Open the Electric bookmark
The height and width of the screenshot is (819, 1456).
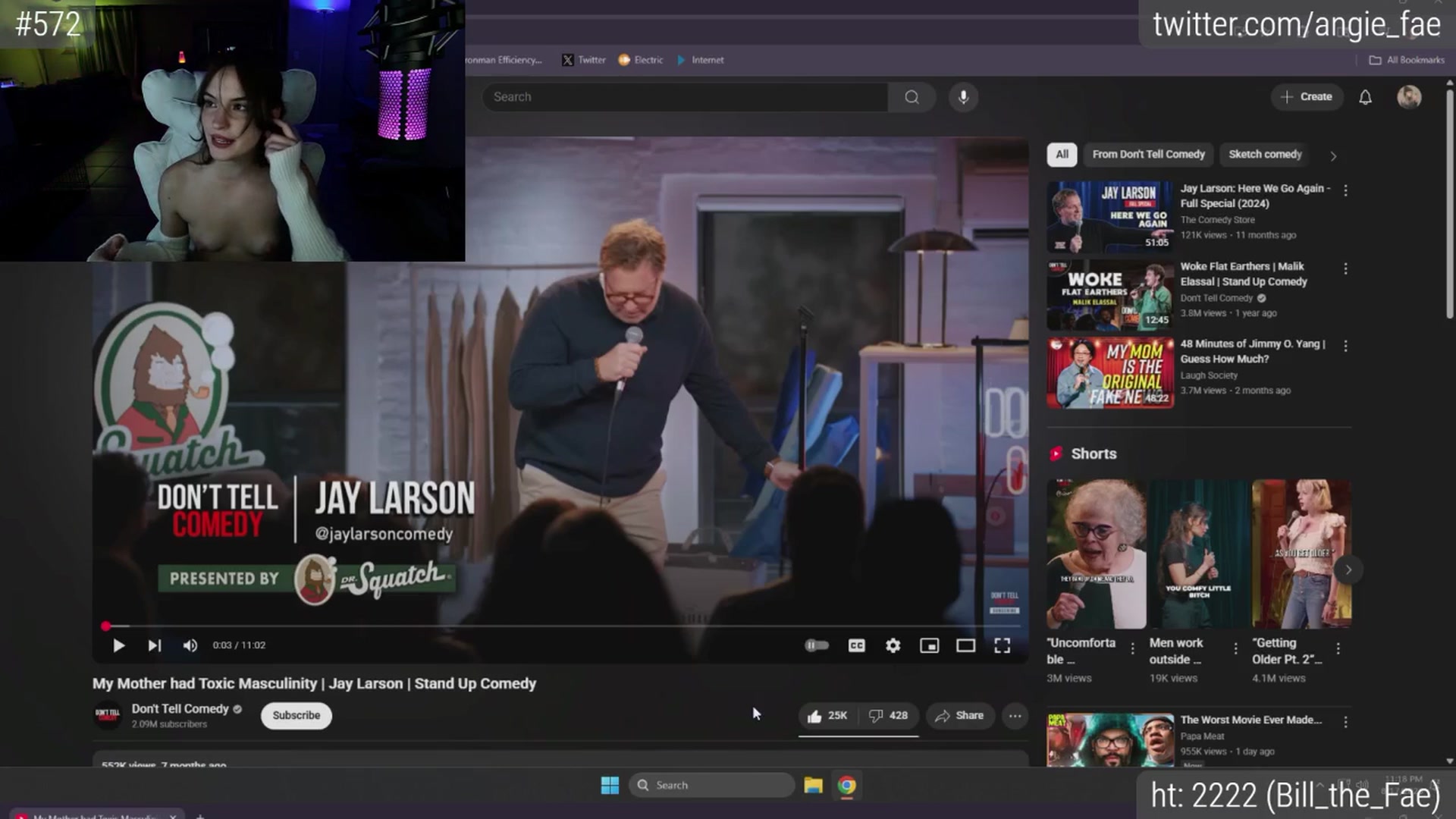(x=641, y=60)
